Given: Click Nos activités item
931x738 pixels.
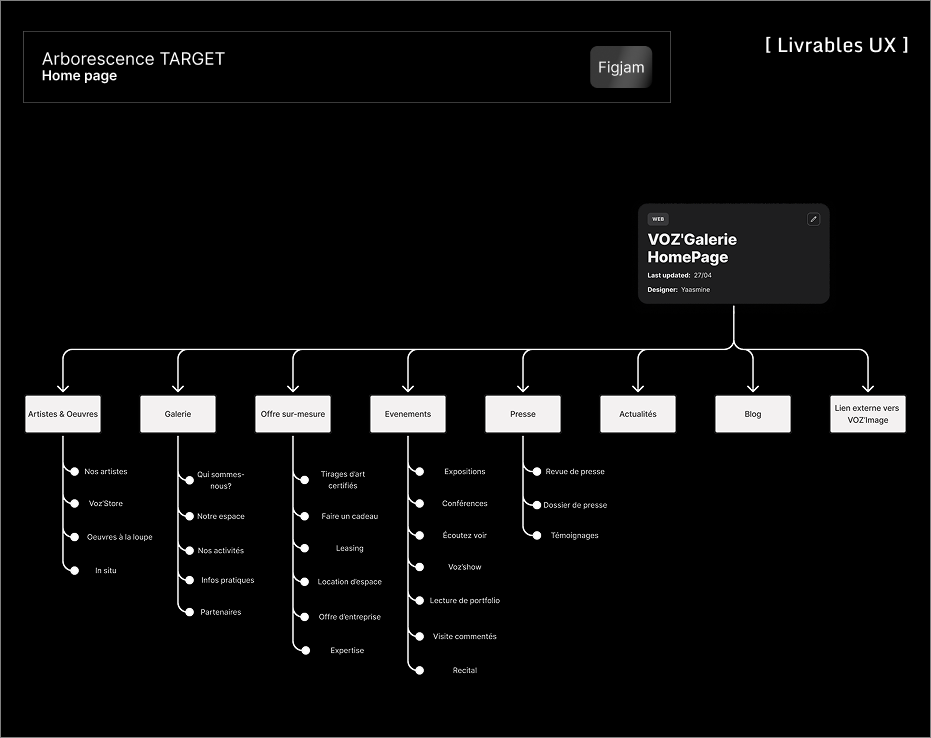Looking at the screenshot, I should [221, 550].
